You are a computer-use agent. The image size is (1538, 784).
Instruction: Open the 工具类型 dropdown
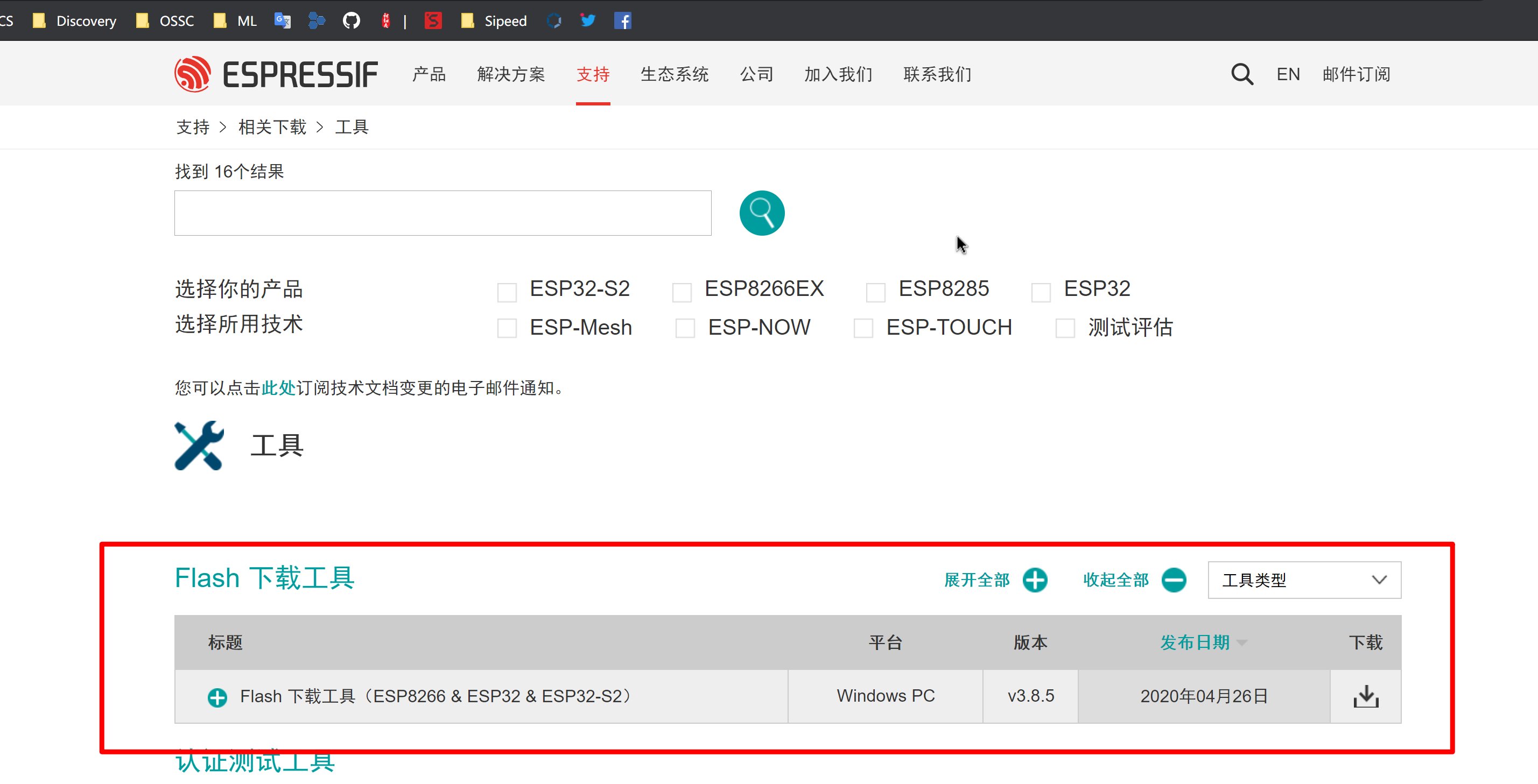point(1304,580)
